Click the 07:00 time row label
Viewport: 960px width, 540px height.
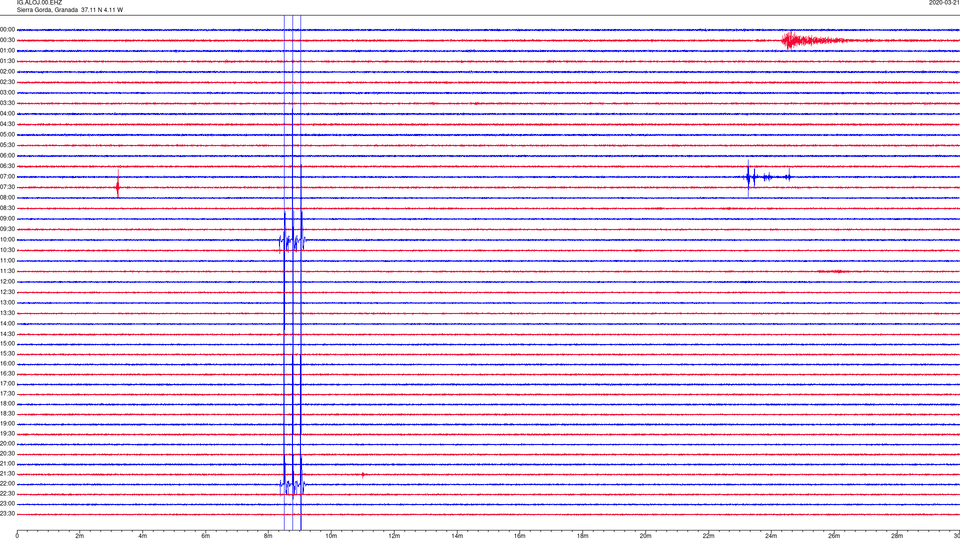pyautogui.click(x=7, y=176)
